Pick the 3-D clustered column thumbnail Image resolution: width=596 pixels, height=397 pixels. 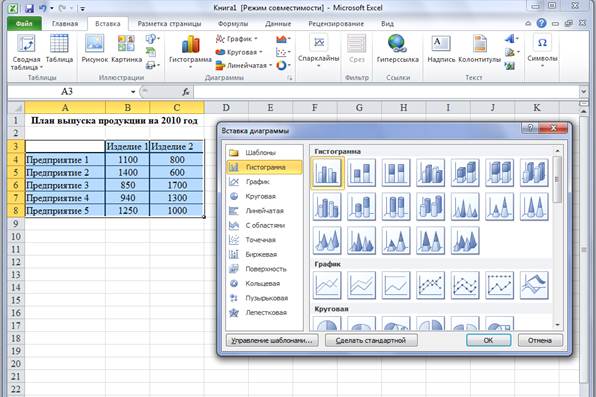tap(430, 173)
